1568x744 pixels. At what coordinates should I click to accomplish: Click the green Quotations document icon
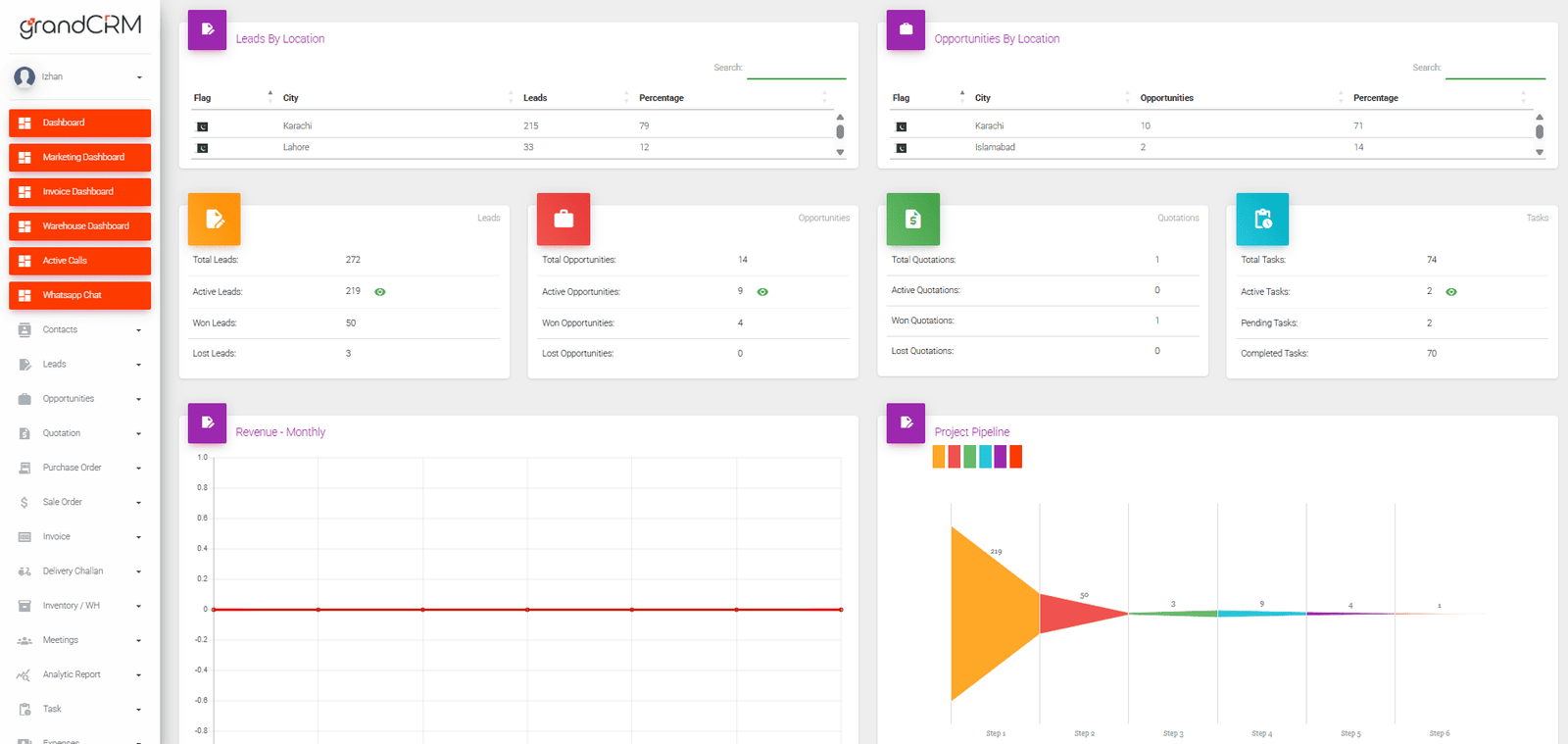tap(912, 219)
